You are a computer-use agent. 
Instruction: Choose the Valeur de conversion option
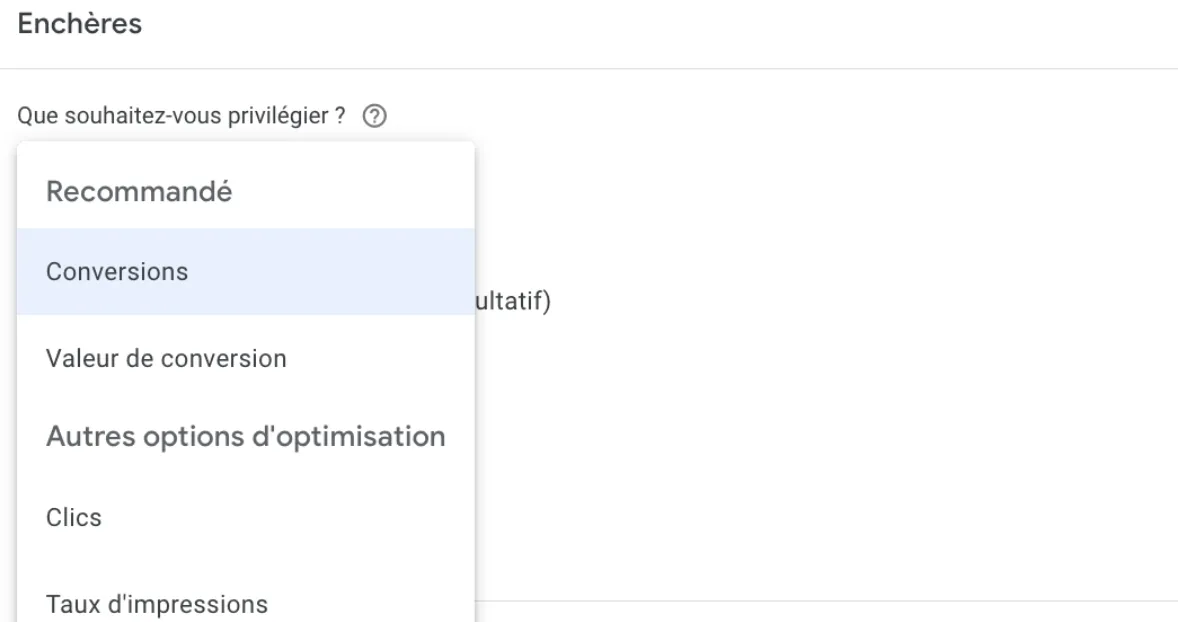[x=246, y=358]
